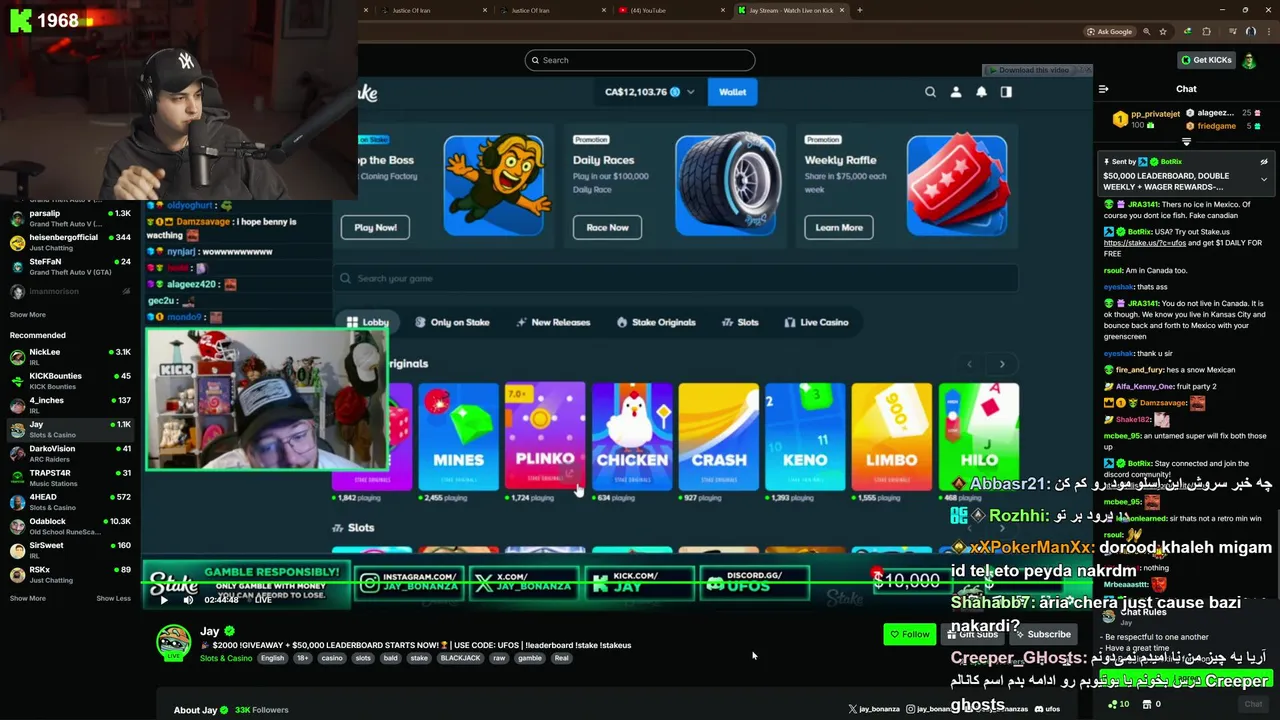Click the Wallet button

732,92
